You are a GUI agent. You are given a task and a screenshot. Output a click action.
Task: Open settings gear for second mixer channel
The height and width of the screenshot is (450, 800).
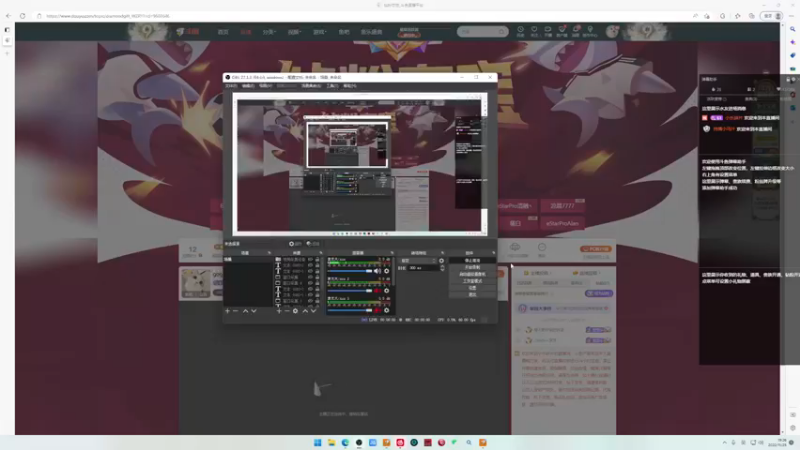point(386,291)
